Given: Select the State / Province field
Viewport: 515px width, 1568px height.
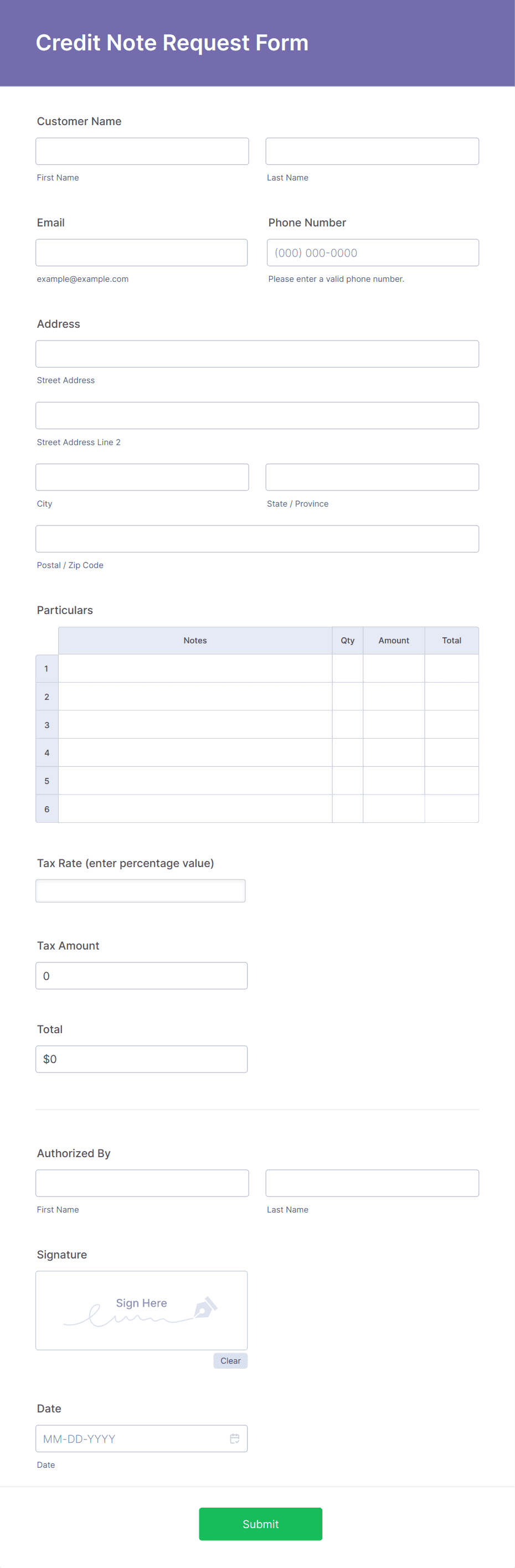Looking at the screenshot, I should point(372,477).
